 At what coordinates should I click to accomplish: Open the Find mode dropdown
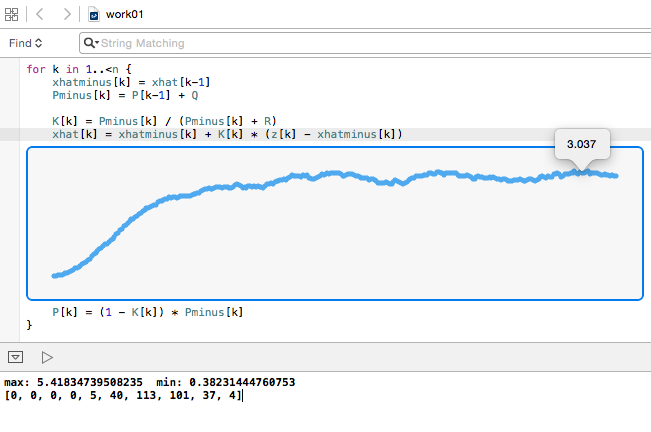pyautogui.click(x=26, y=43)
